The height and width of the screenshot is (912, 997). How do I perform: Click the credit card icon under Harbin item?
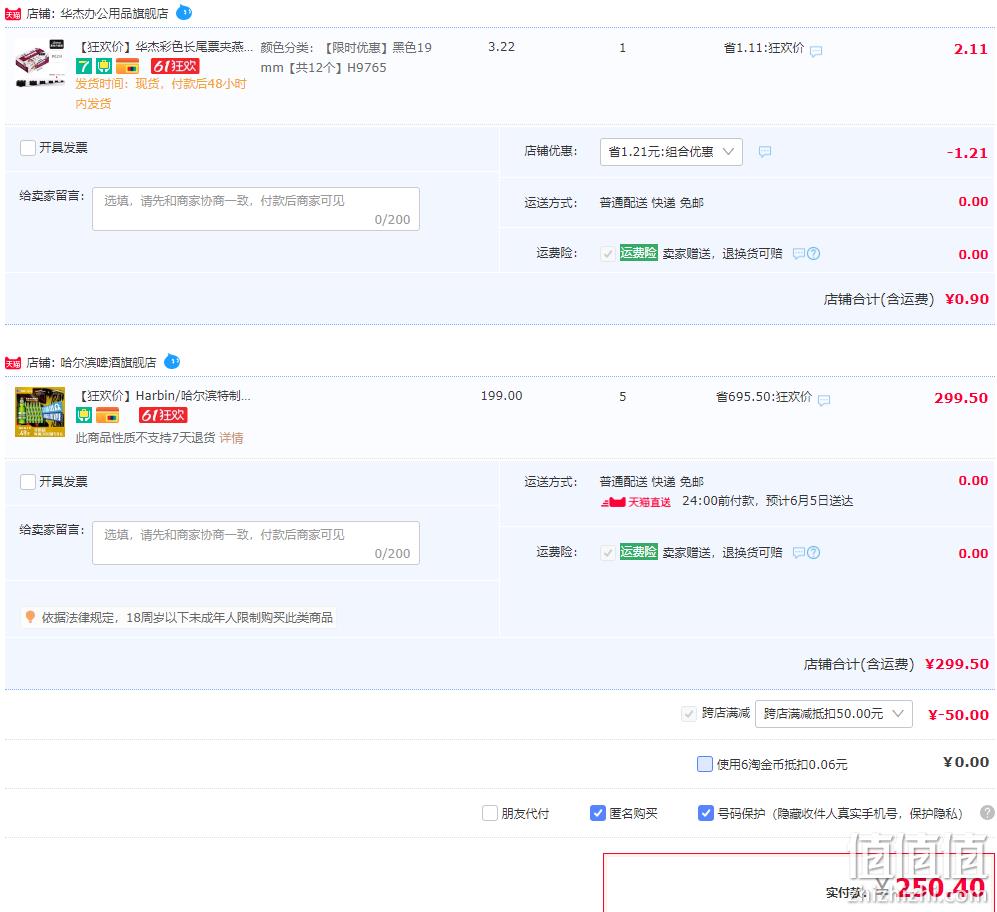(x=107, y=415)
